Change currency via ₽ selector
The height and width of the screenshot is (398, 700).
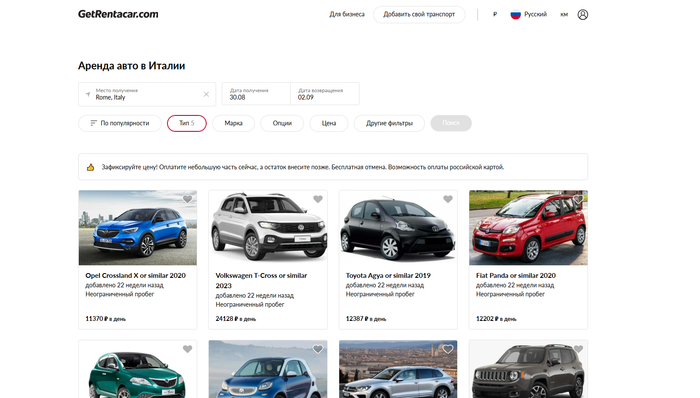click(495, 14)
